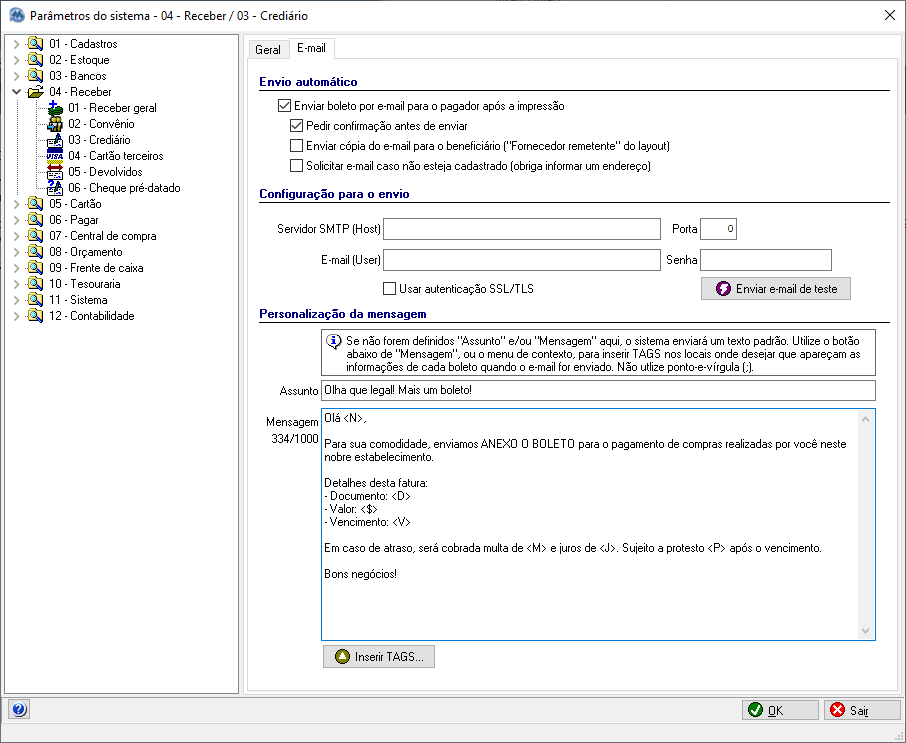The width and height of the screenshot is (906, 743).
Task: Expand the 05 - Cartão tree node
Action: pyautogui.click(x=16, y=204)
